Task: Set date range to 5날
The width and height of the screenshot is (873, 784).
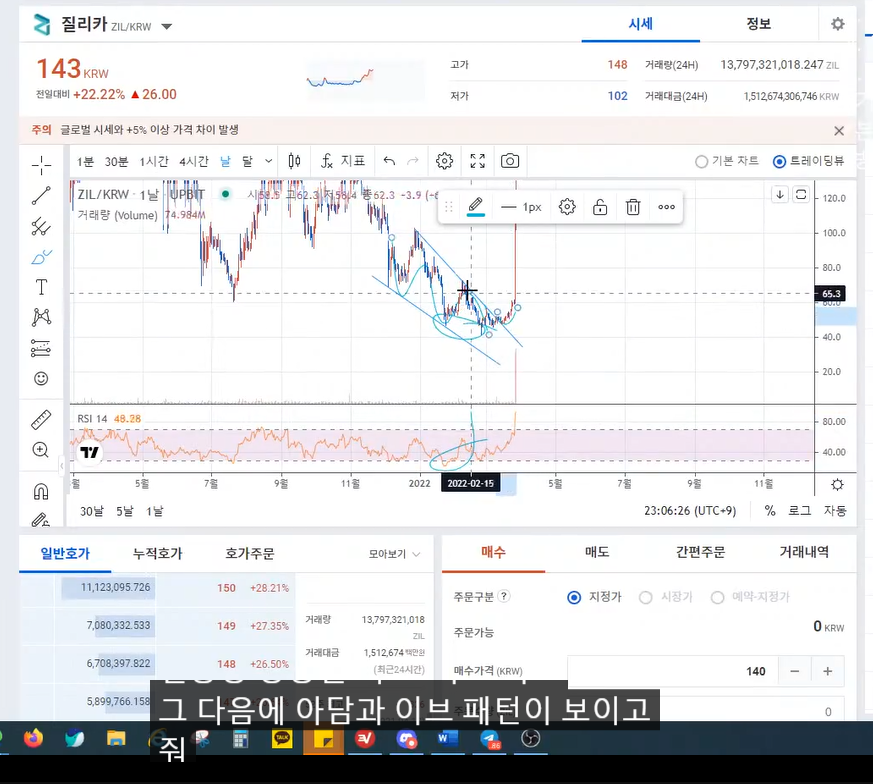Action: point(125,511)
